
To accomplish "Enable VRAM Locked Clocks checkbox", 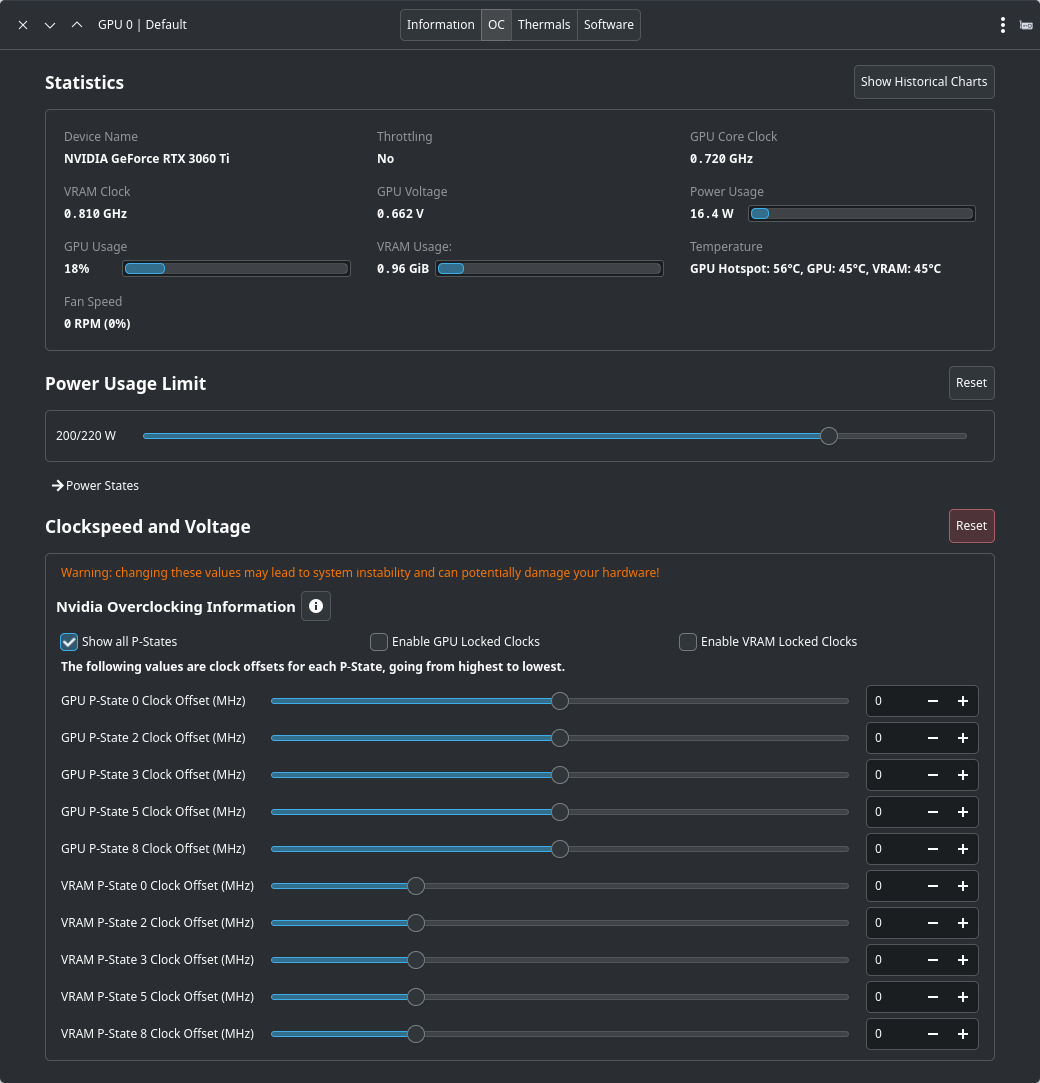I will tap(688, 642).
